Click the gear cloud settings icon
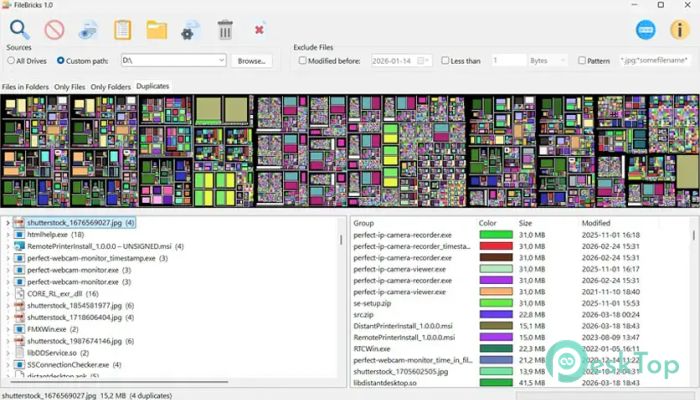 click(191, 30)
